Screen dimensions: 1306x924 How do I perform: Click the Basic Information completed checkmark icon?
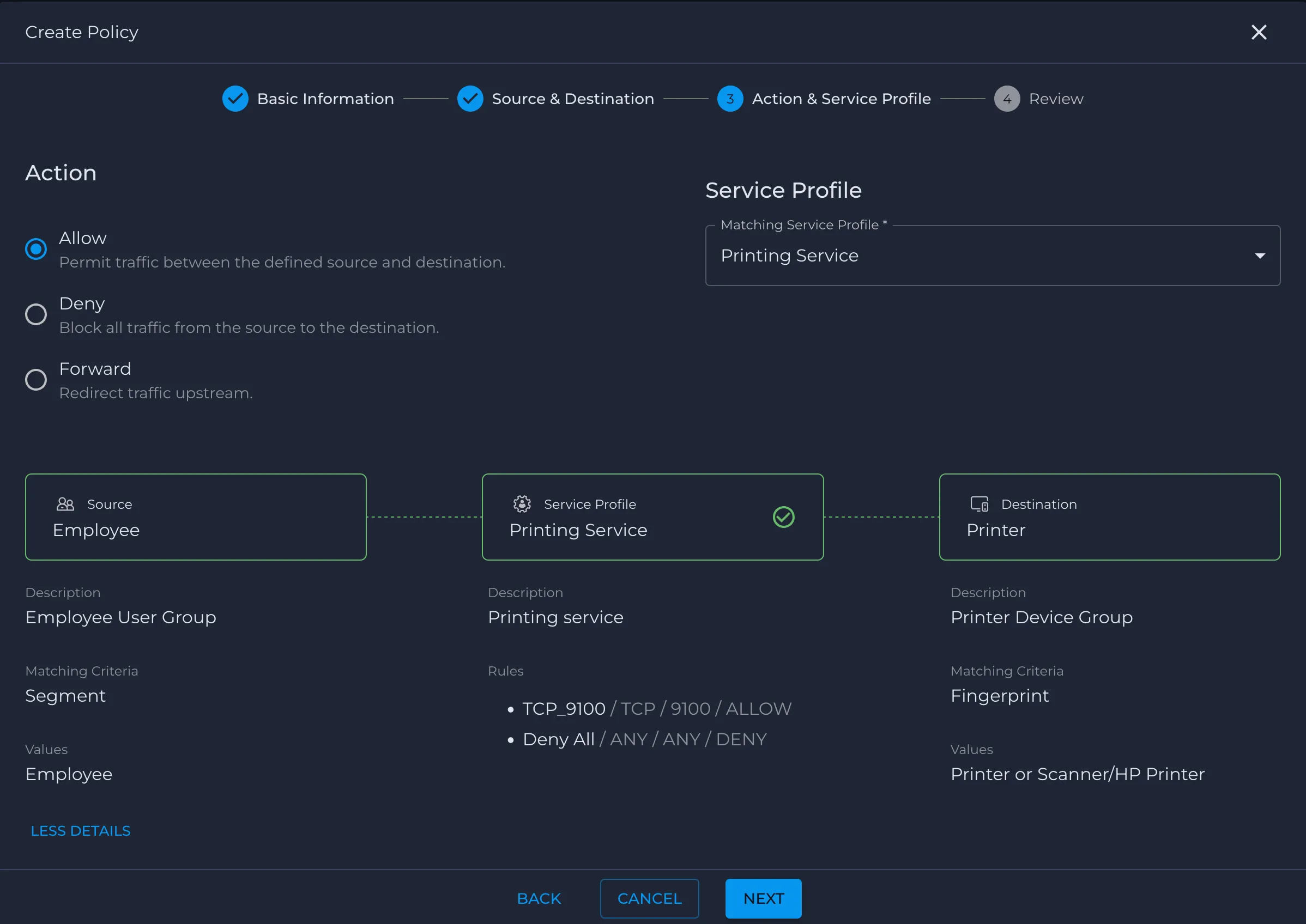(235, 99)
